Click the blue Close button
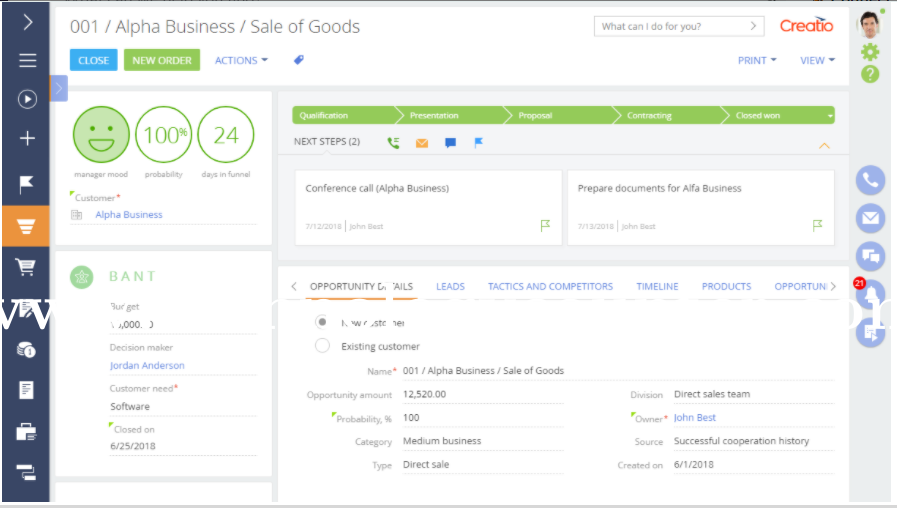Screen dimensions: 897x508 (93, 60)
